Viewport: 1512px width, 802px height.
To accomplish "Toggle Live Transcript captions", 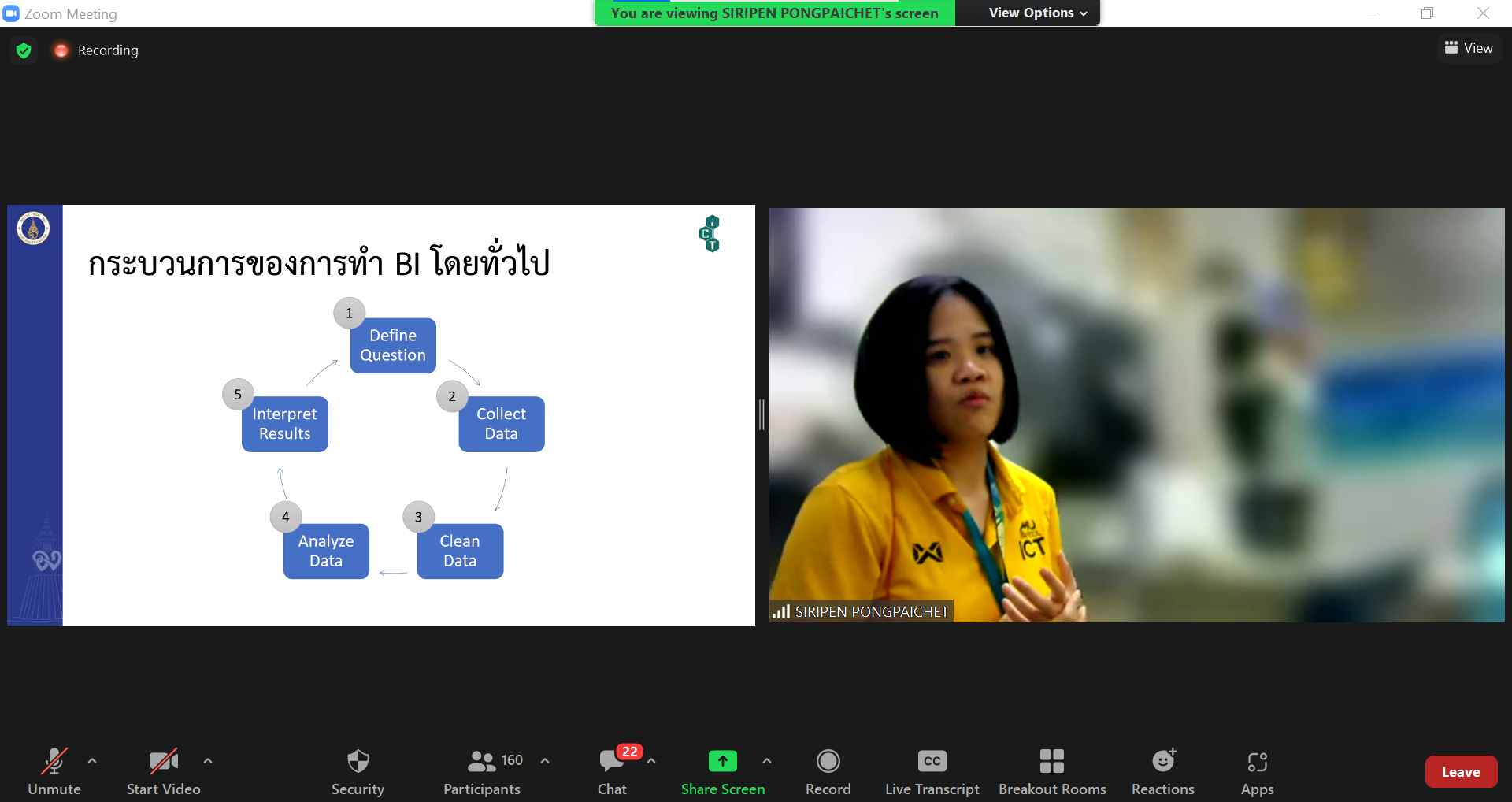I will click(x=932, y=771).
